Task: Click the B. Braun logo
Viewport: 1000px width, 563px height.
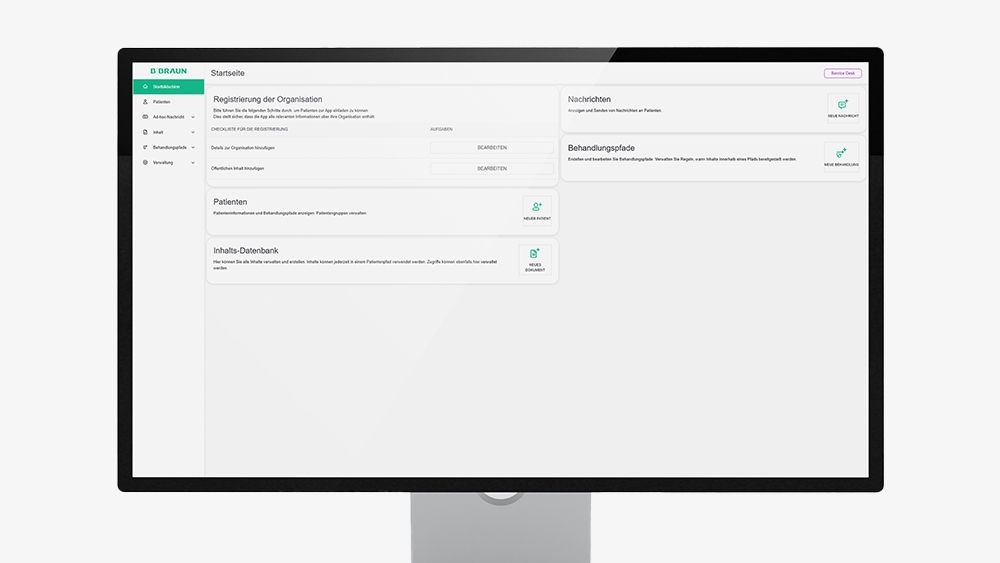Action: coord(168,71)
